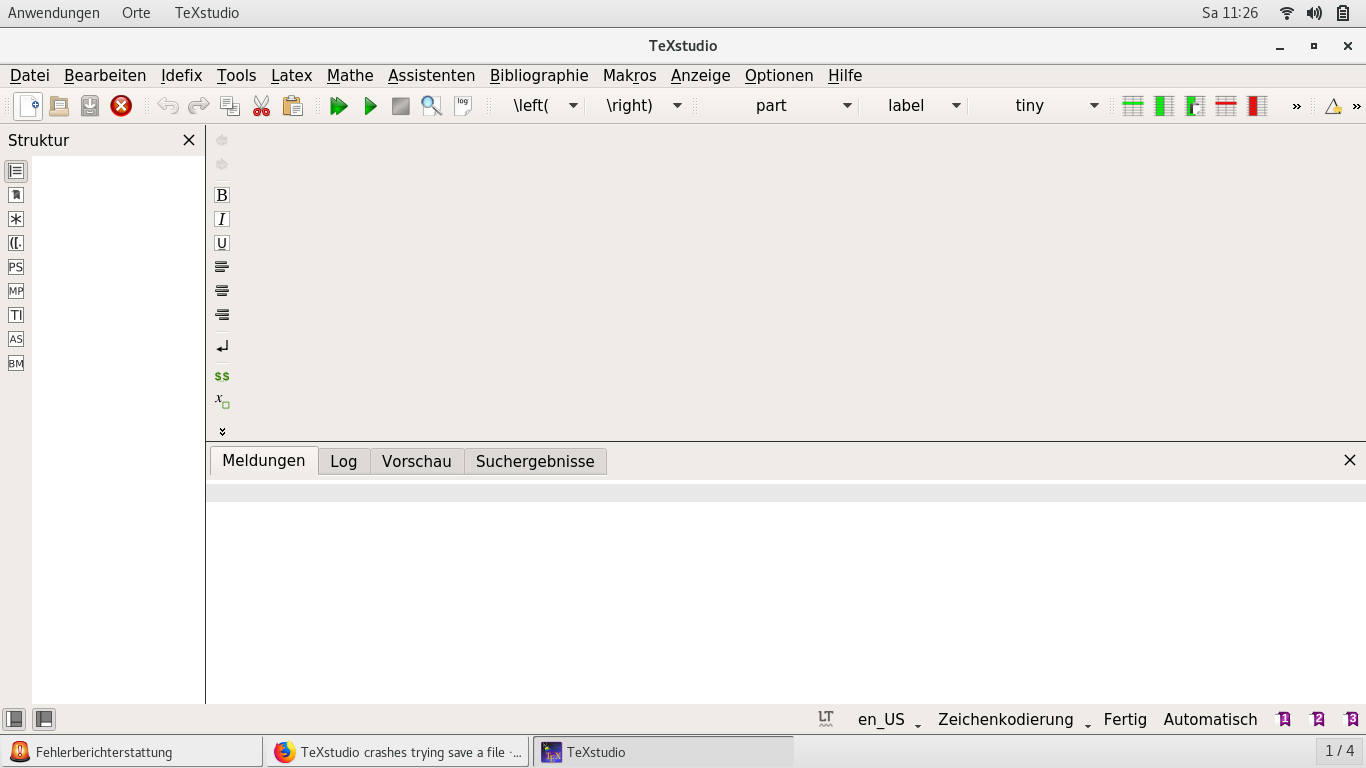This screenshot has height=768, width=1366.
Task: Change the en_US spell check language
Action: click(x=889, y=719)
